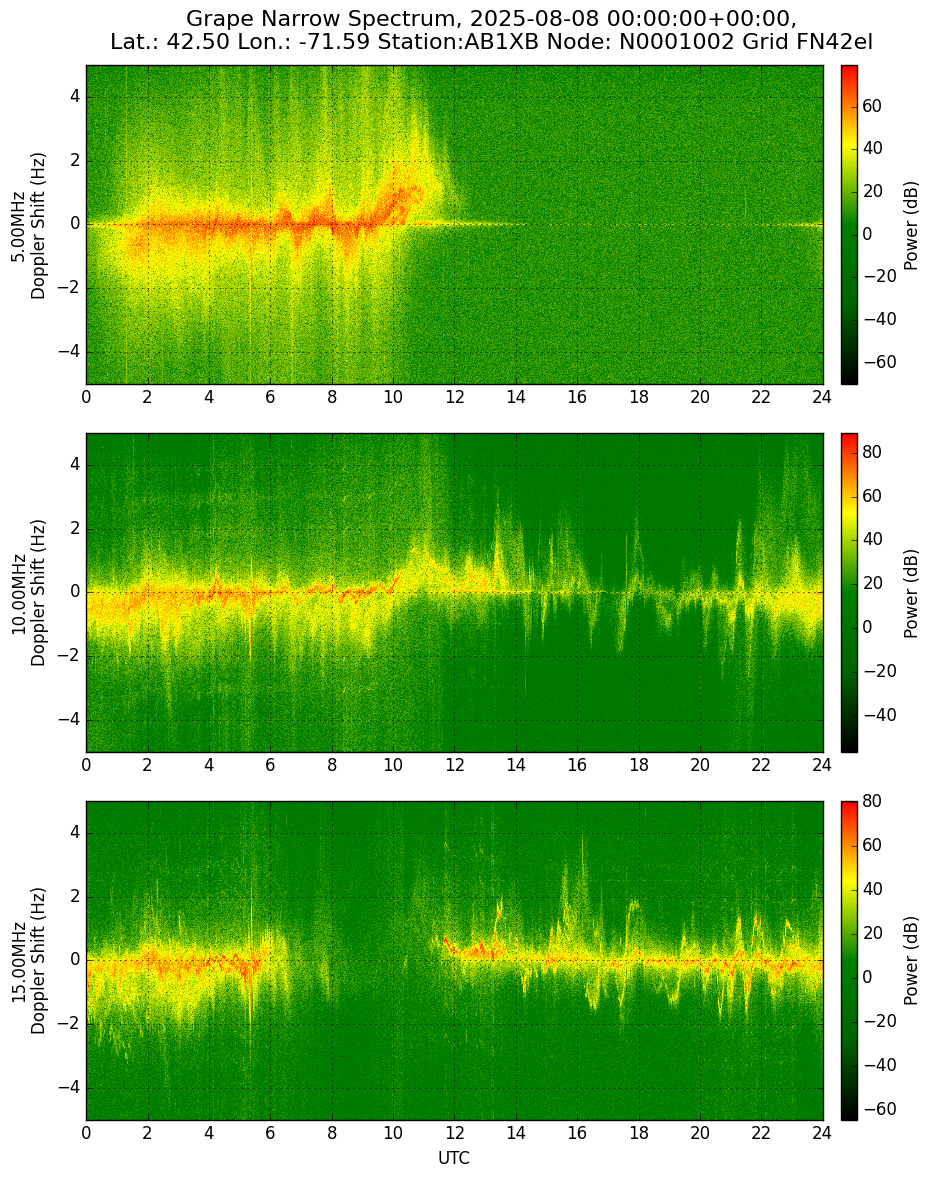Click the 12 UTC tick label under 5 MHz plot
The image size is (932, 1178).
454,397
